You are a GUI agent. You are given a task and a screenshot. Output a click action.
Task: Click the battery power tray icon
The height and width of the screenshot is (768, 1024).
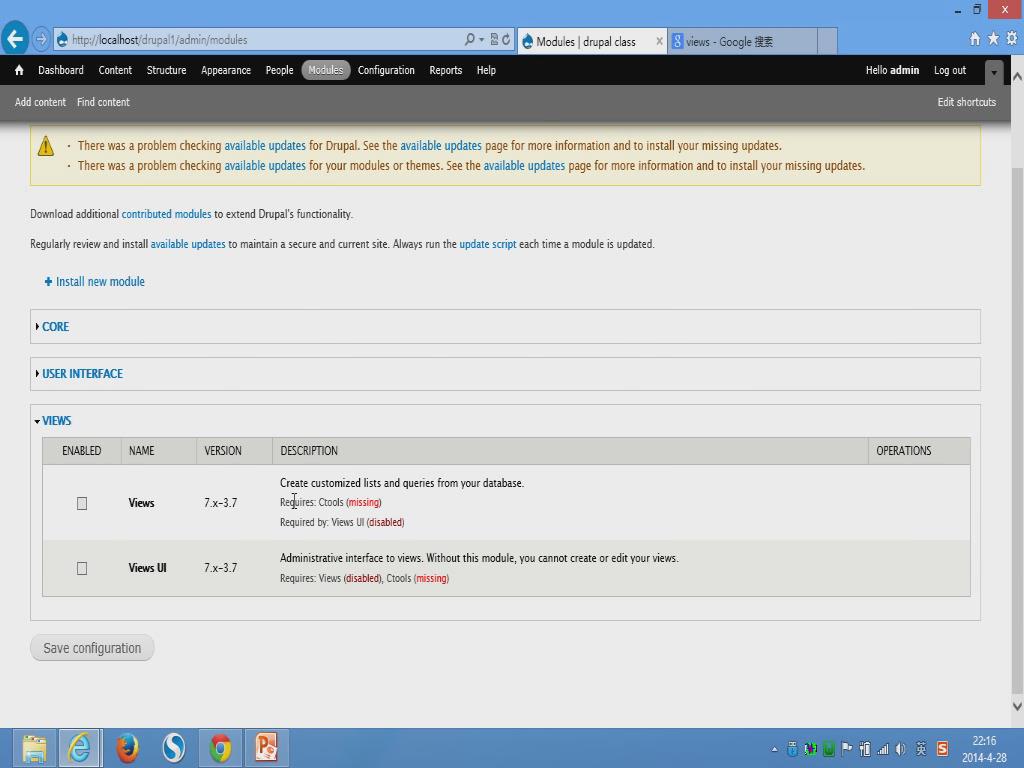click(865, 749)
